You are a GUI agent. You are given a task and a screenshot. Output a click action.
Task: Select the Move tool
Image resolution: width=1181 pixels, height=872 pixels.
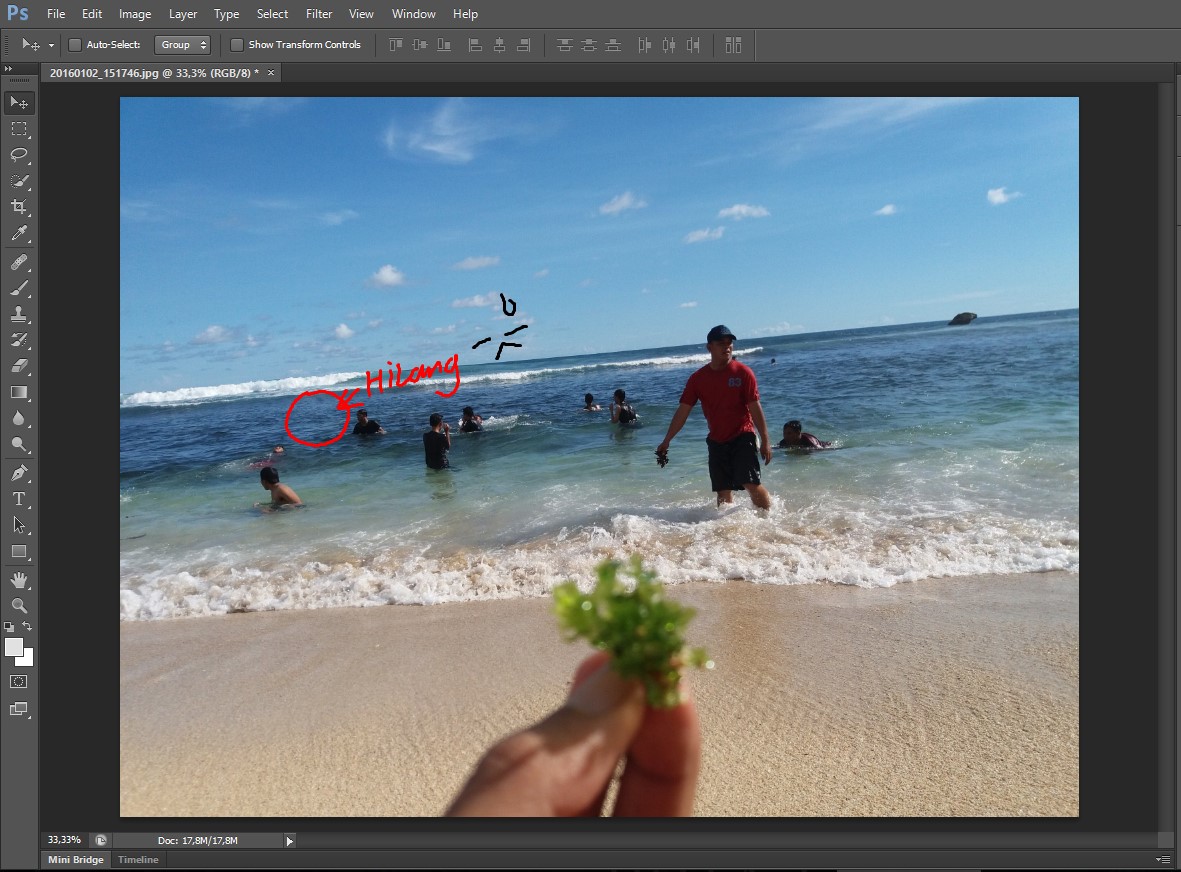19,102
